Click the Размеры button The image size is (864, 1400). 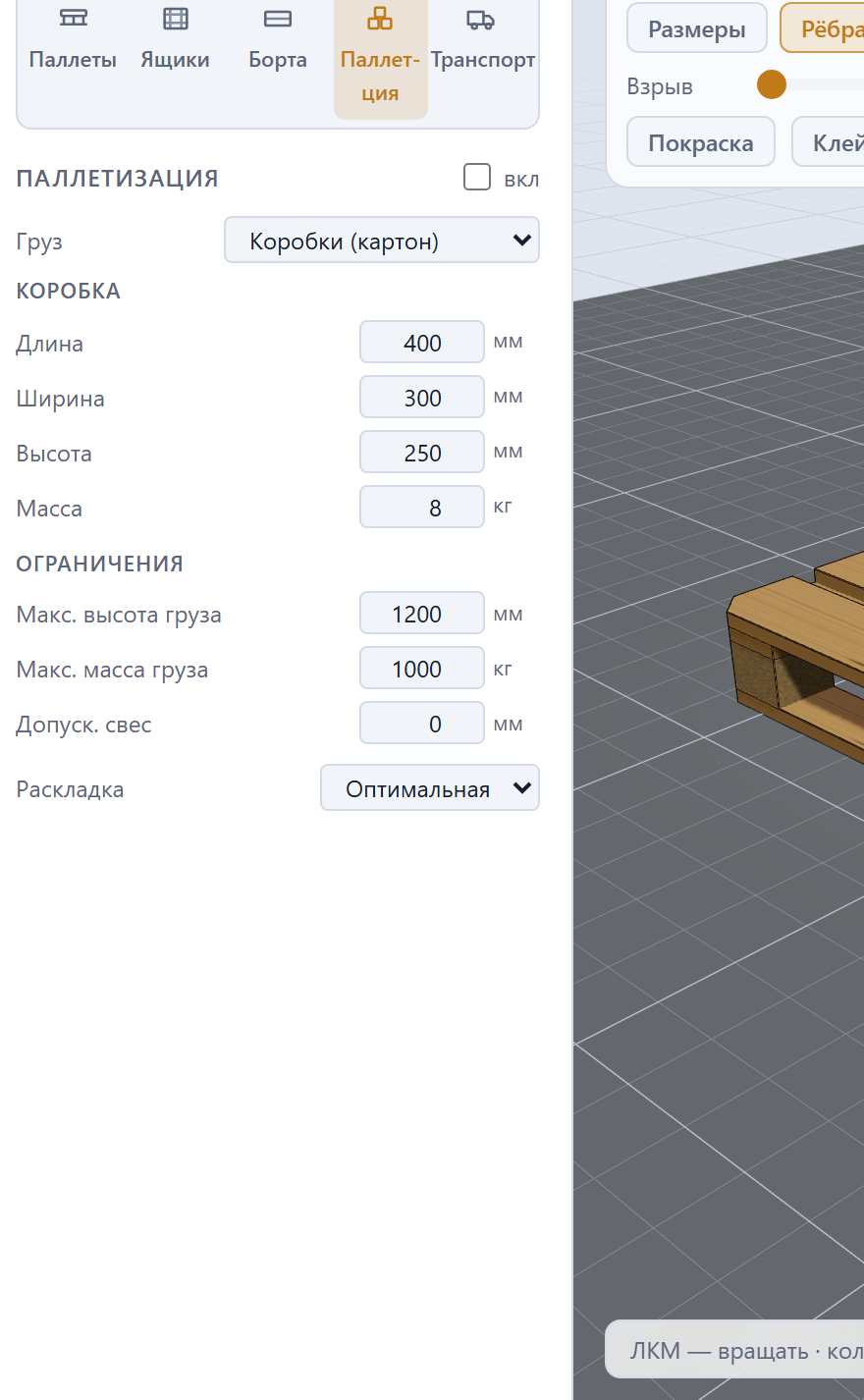pyautogui.click(x=697, y=28)
